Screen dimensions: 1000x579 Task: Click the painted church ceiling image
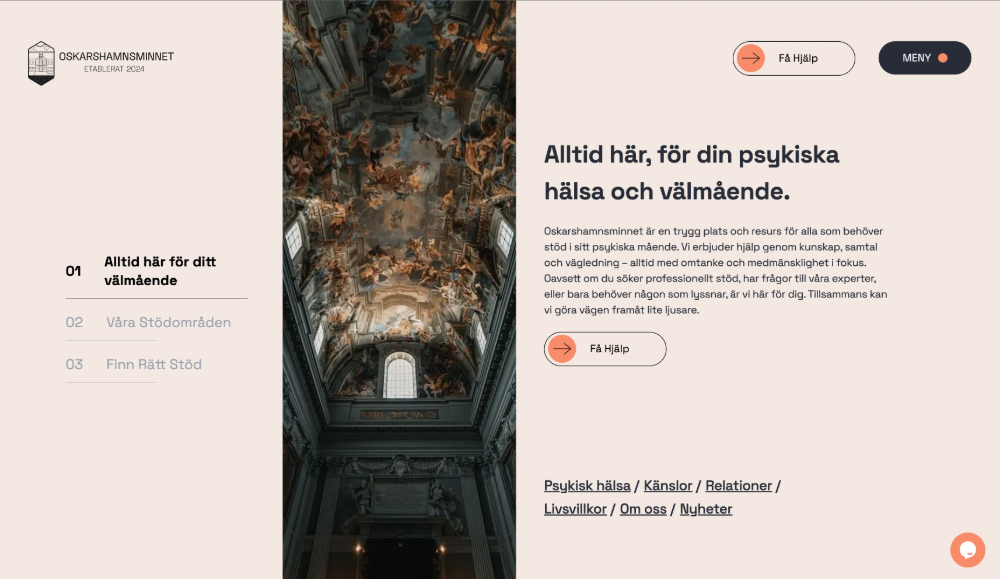tap(399, 290)
